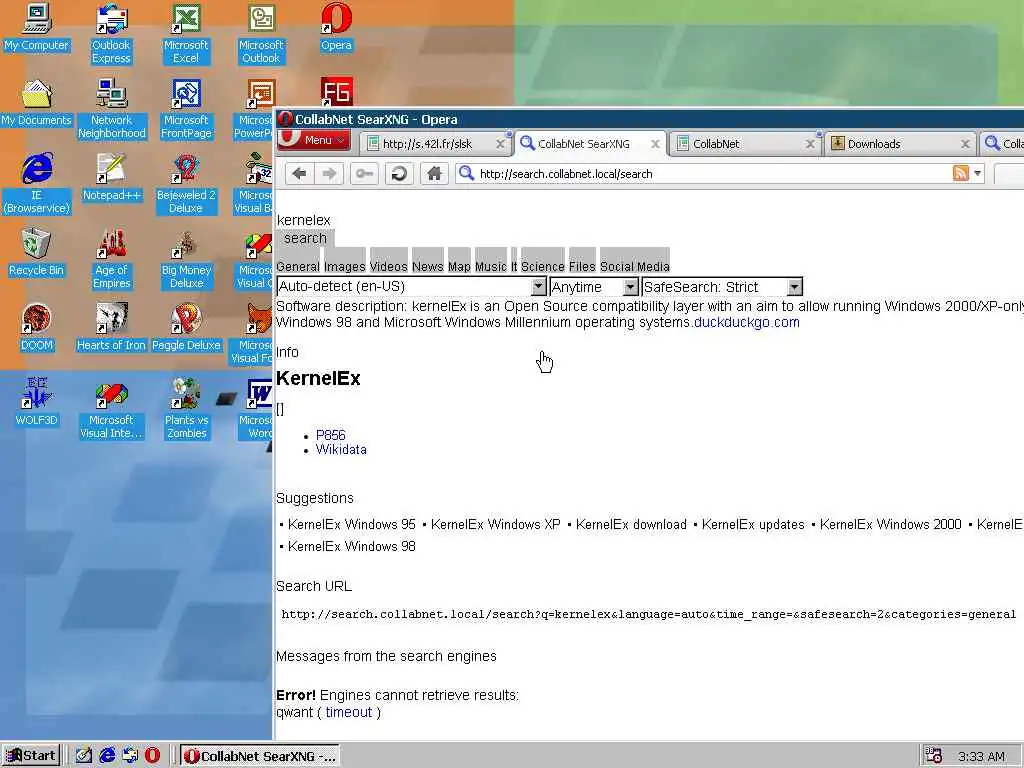Select the Bejeweled 2 Deluxe icon
Image resolution: width=1024 pixels, height=768 pixels.
coord(186,185)
